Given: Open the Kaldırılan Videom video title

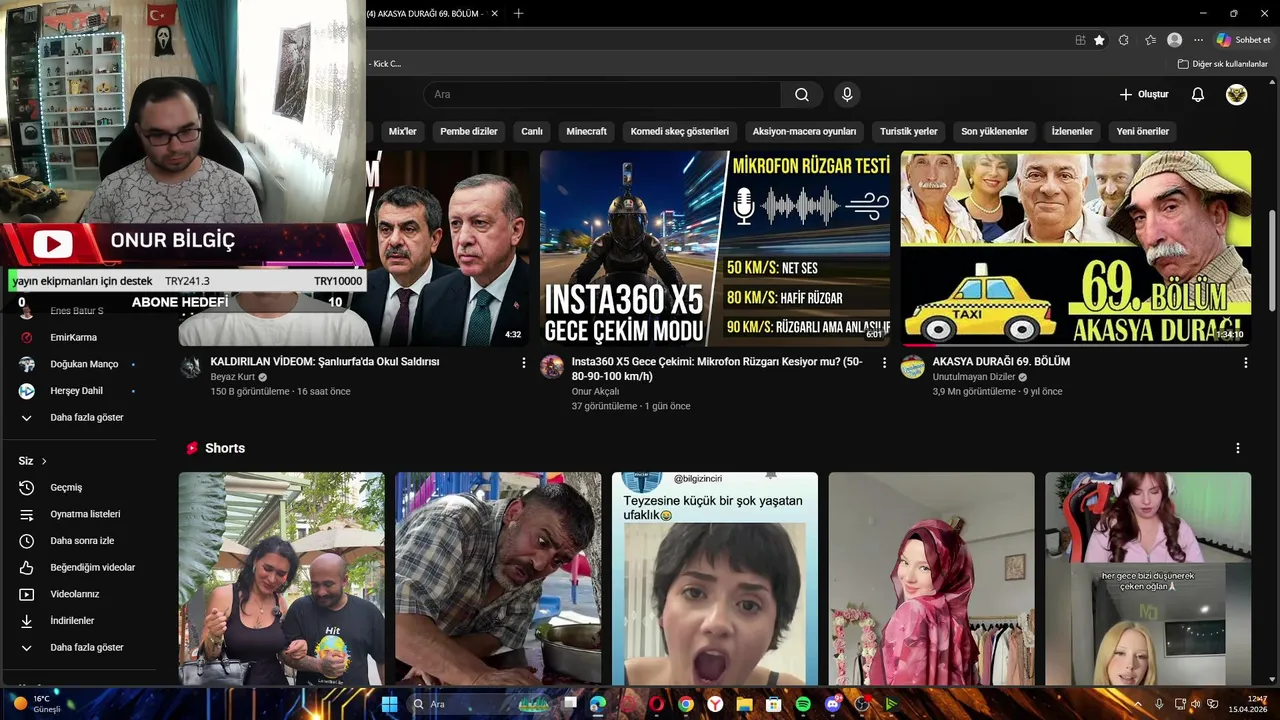Looking at the screenshot, I should click(325, 362).
